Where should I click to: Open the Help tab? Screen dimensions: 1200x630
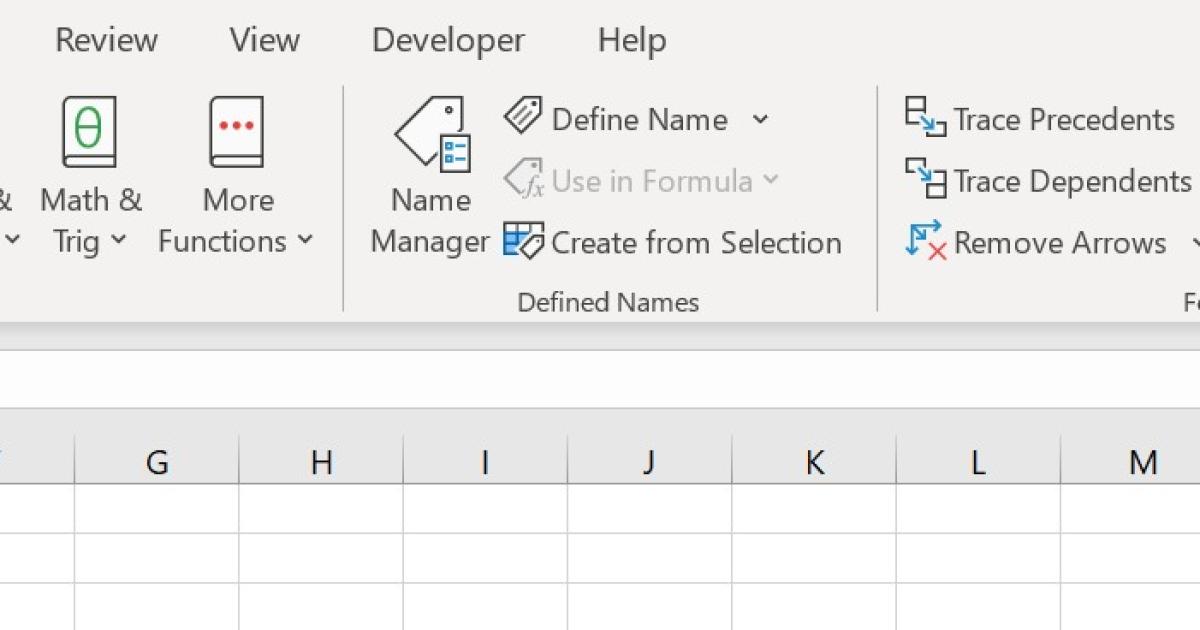click(x=632, y=40)
